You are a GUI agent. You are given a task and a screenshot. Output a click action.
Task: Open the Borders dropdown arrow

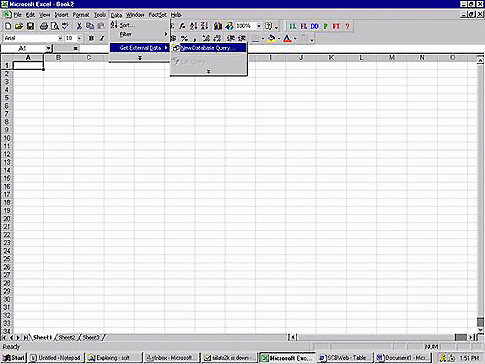(263, 39)
